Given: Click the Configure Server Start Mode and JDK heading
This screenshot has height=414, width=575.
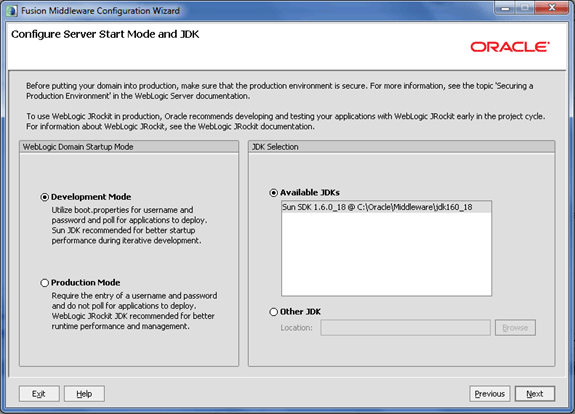Looking at the screenshot, I should (105, 34).
